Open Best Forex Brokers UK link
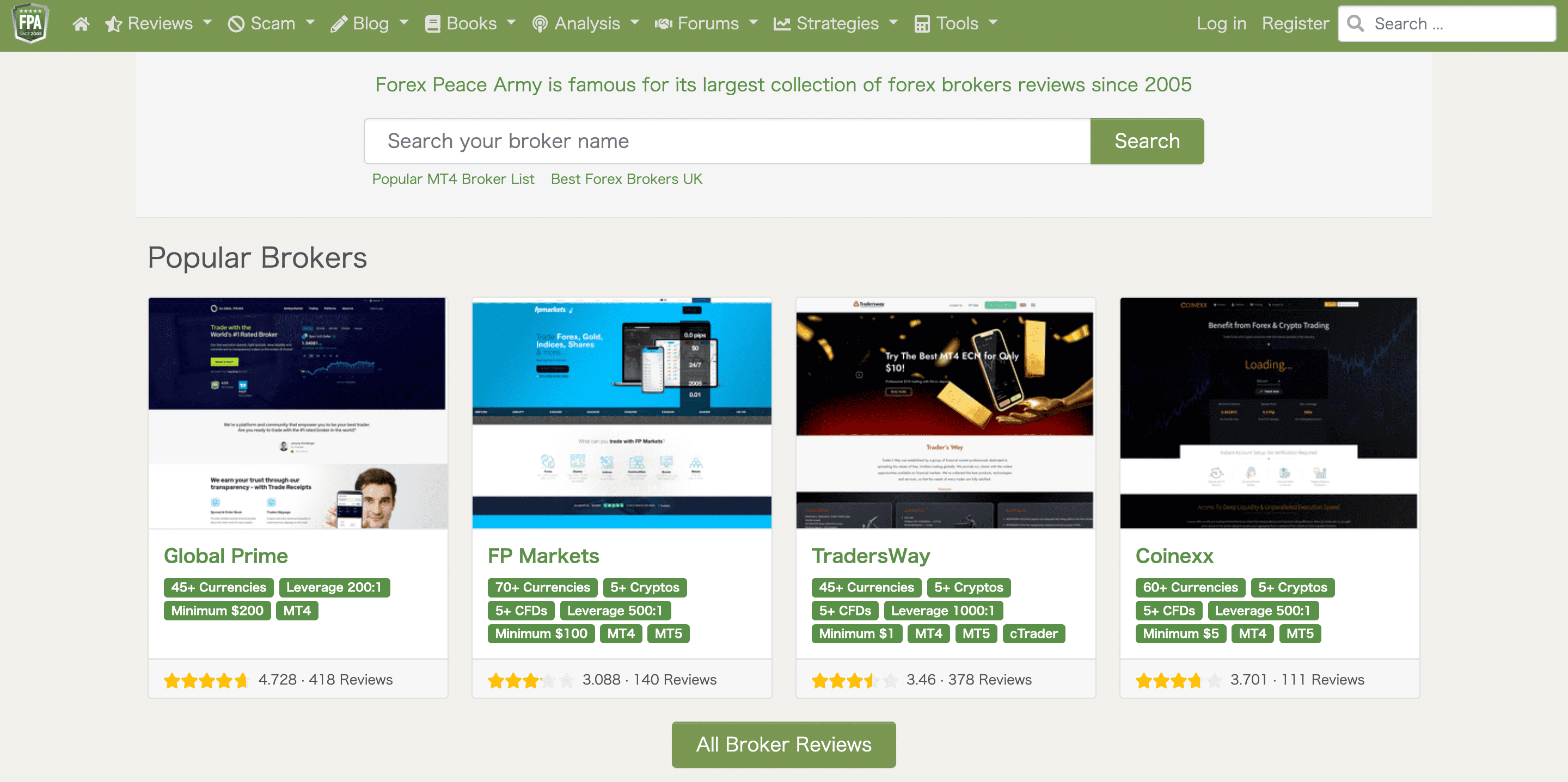 [626, 179]
